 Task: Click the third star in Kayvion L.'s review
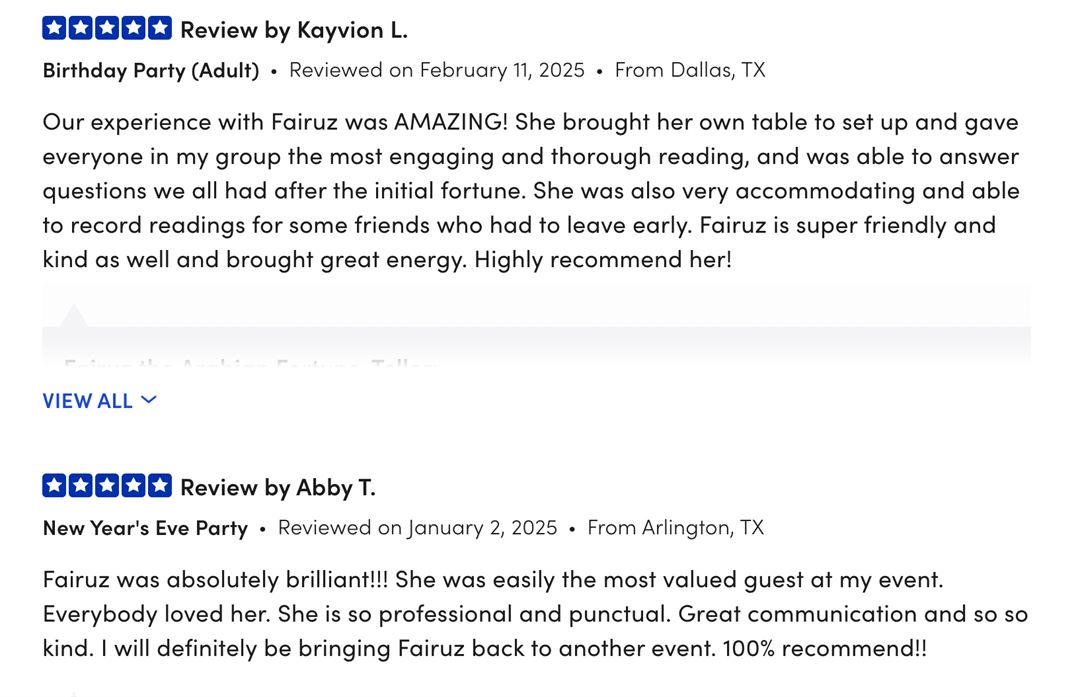[107, 28]
